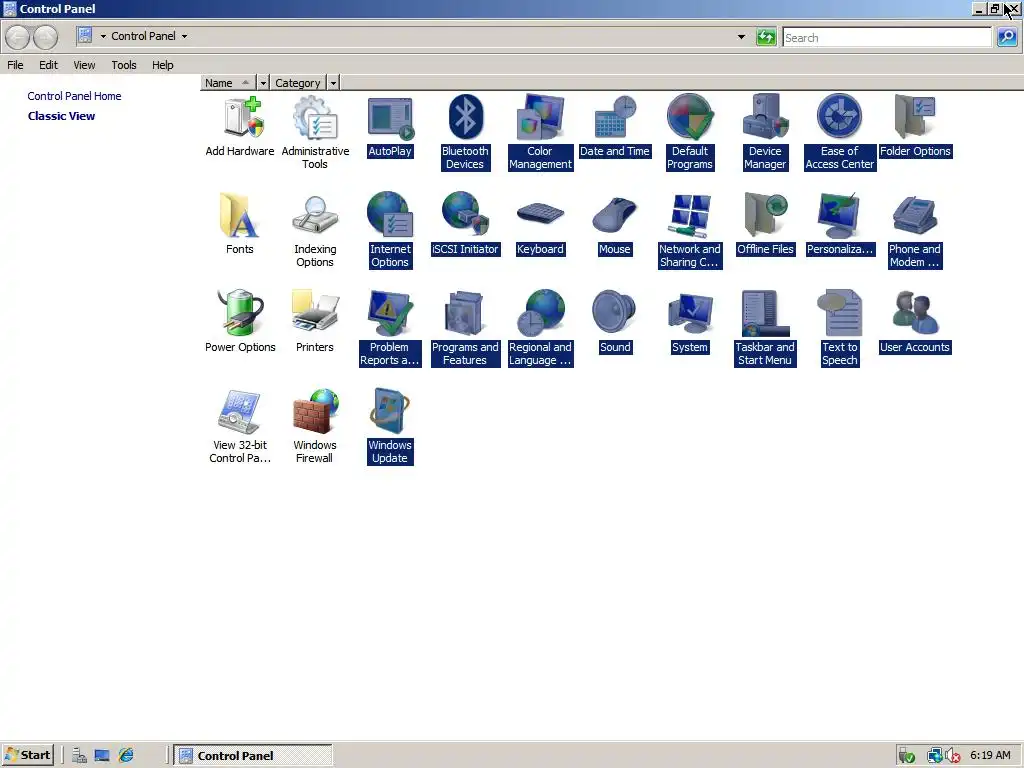This screenshot has height=768, width=1024.
Task: Open dropdown arrow before Control Panel breadcrumb
Action: [x=103, y=37]
